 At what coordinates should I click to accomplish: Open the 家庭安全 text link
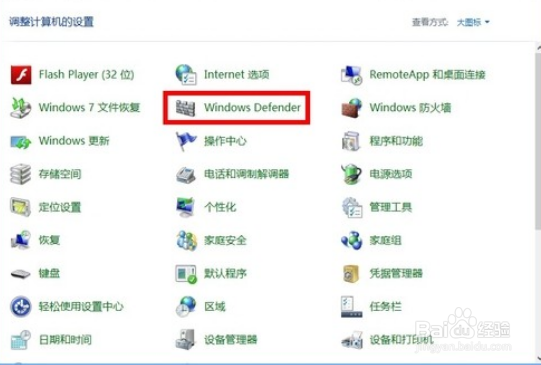pos(225,240)
